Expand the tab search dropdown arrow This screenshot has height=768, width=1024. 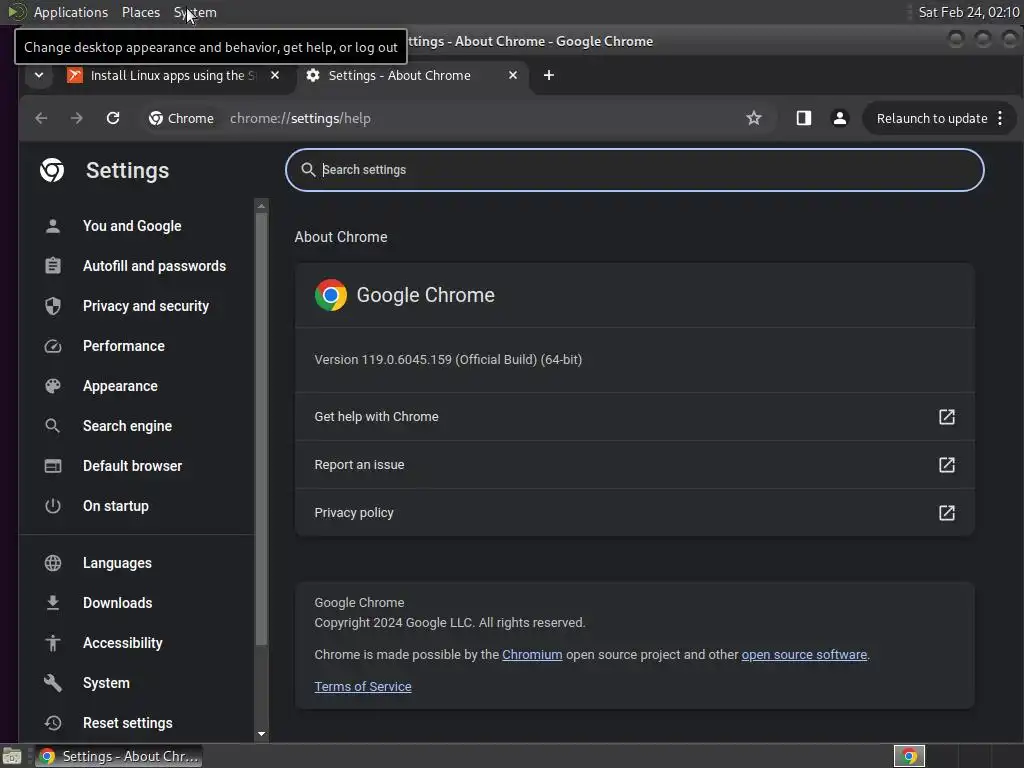[x=39, y=75]
